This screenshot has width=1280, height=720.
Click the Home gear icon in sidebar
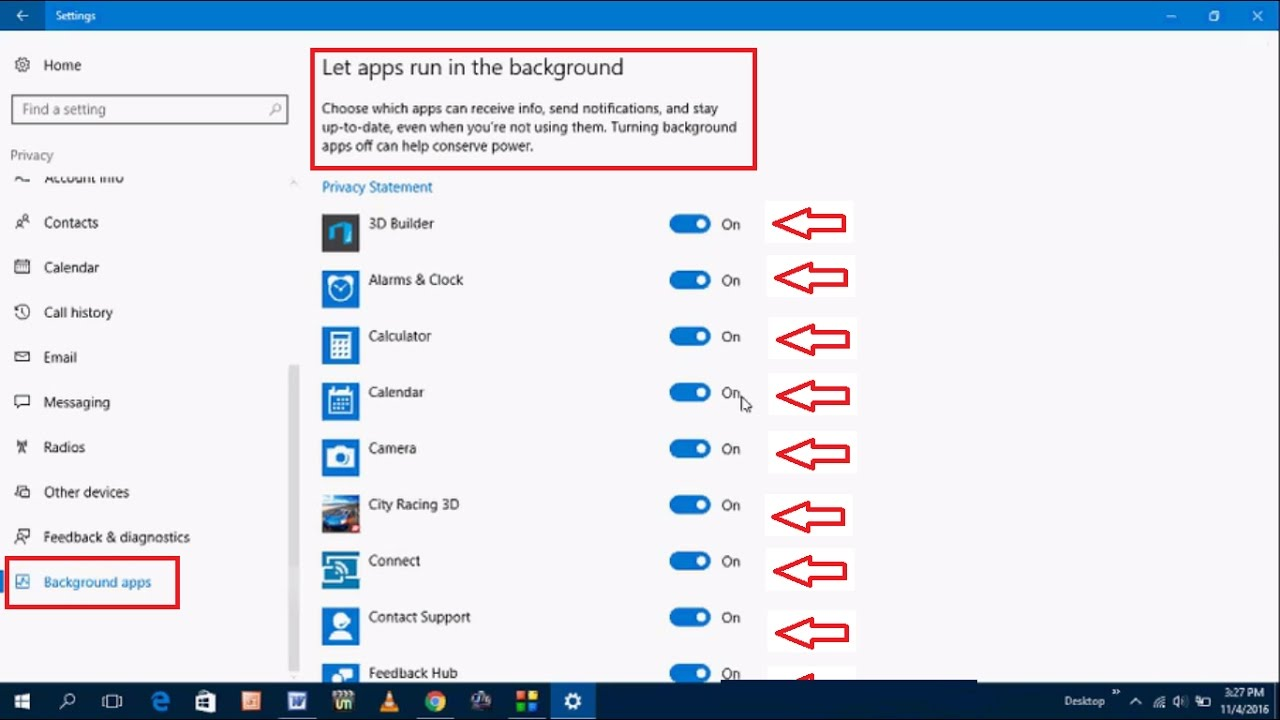tap(22, 65)
